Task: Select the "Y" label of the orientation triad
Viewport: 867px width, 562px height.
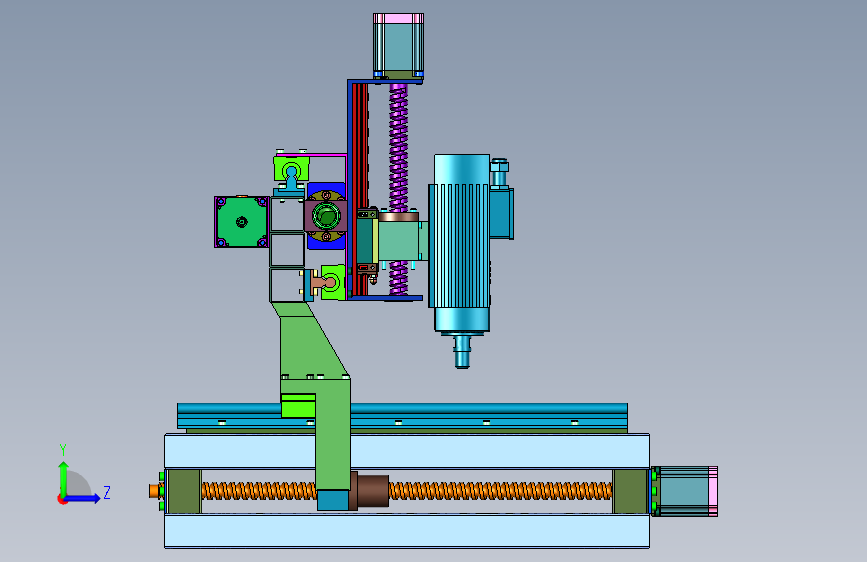Action: [x=63, y=450]
